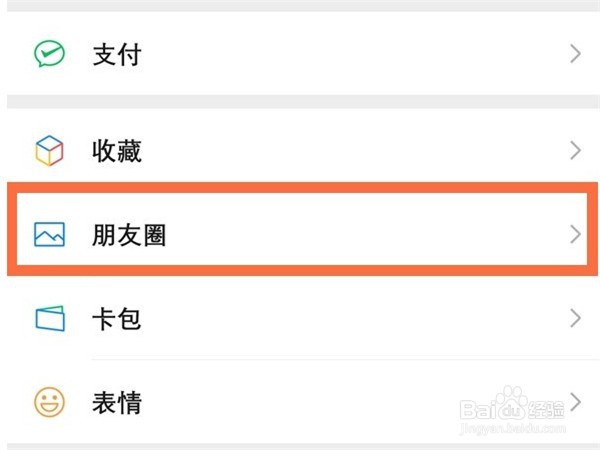Image resolution: width=600 pixels, height=450 pixels.
Task: Tap the 表情 label text
Action: click(116, 403)
